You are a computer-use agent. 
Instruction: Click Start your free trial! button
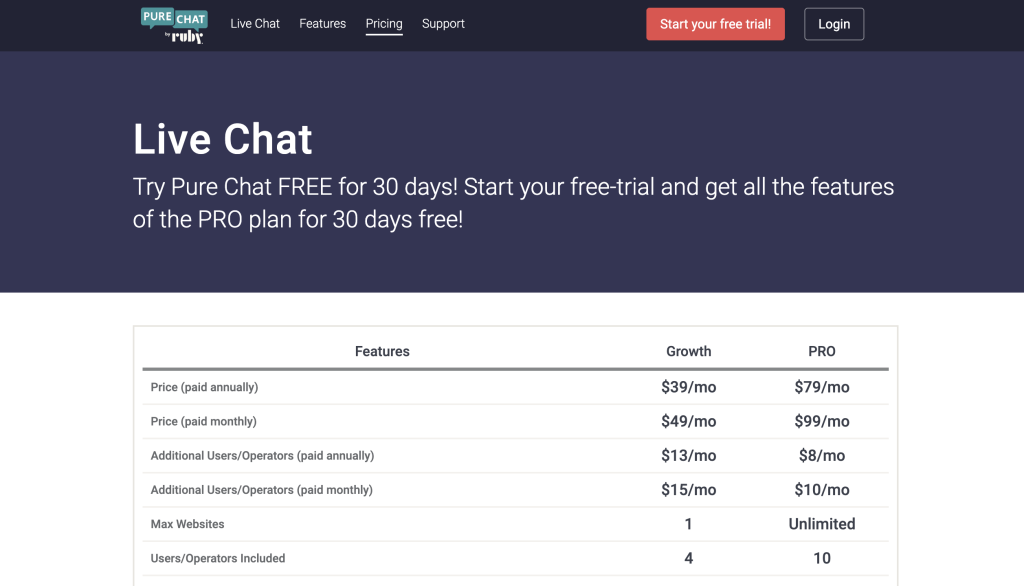tap(715, 24)
